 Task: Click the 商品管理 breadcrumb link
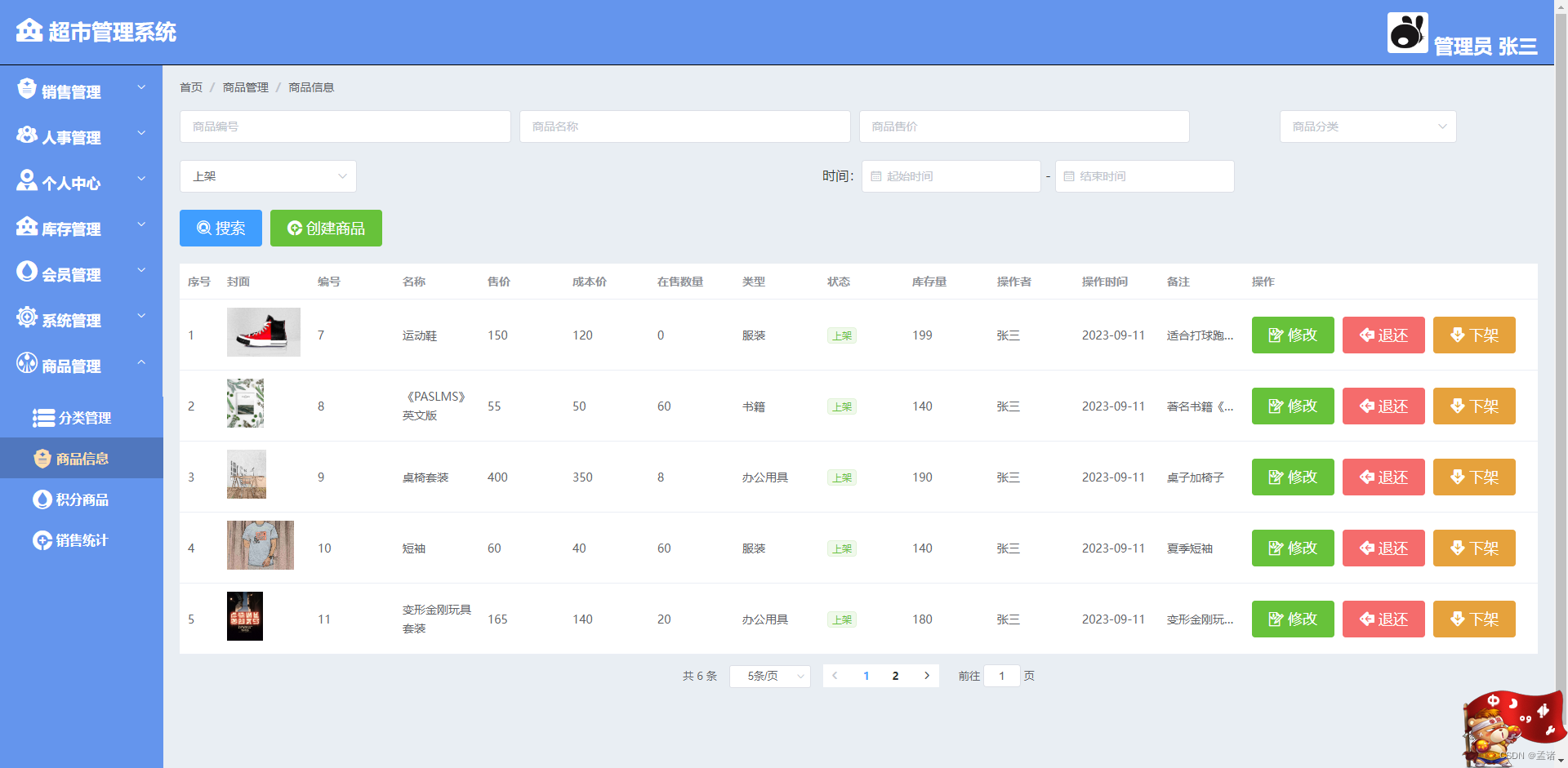pos(246,87)
